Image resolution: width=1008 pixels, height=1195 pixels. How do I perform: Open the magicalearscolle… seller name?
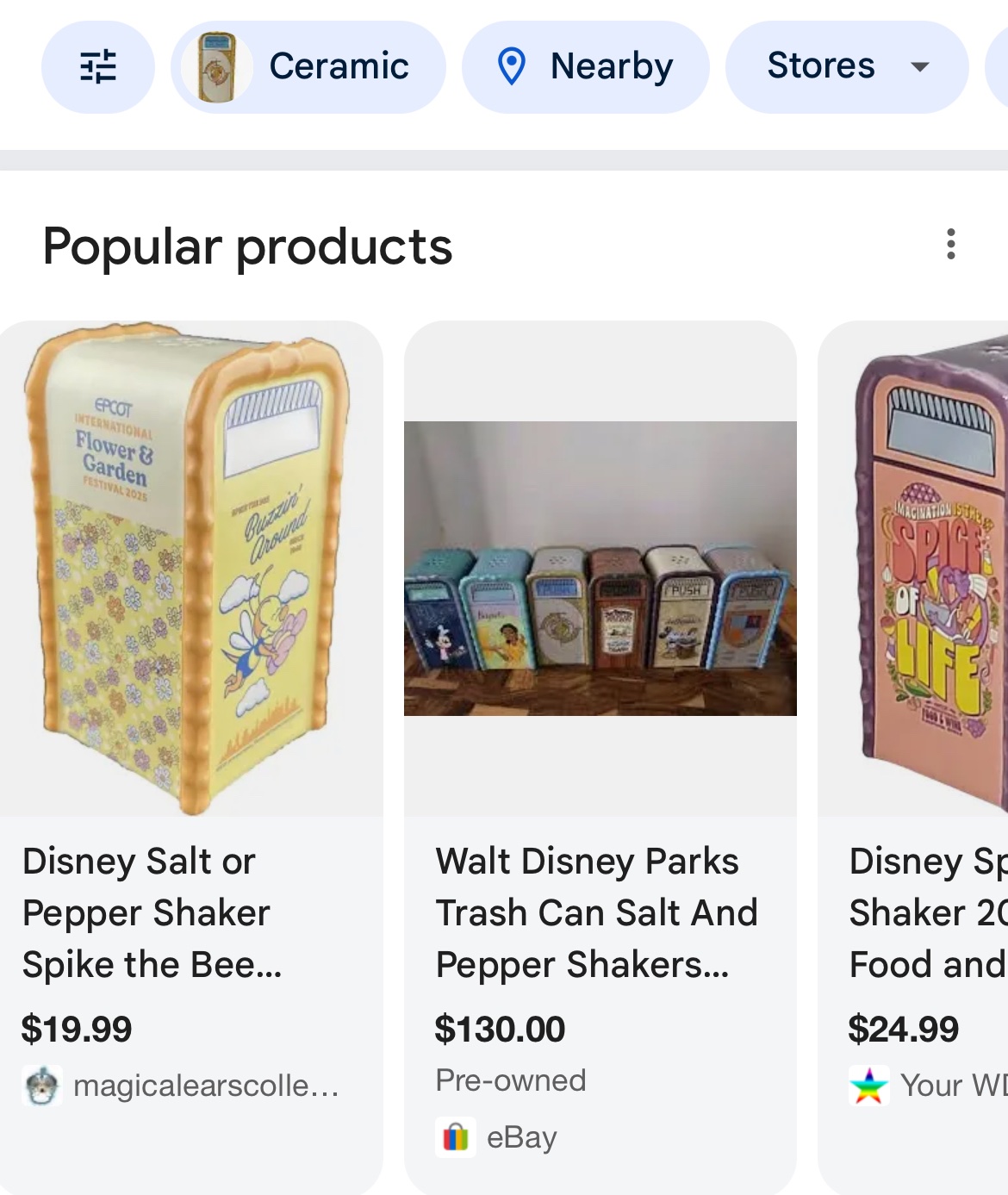pyautogui.click(x=206, y=1086)
